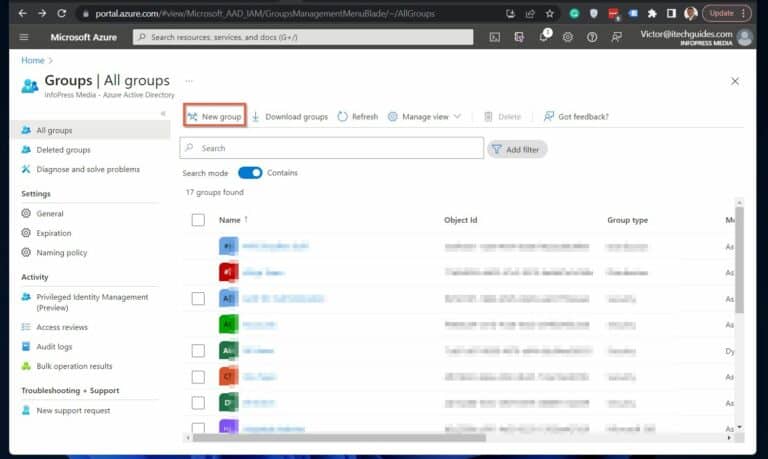Open the Directories and subscriptions filter icon
Viewport: 768px width, 459px height.
pos(519,37)
